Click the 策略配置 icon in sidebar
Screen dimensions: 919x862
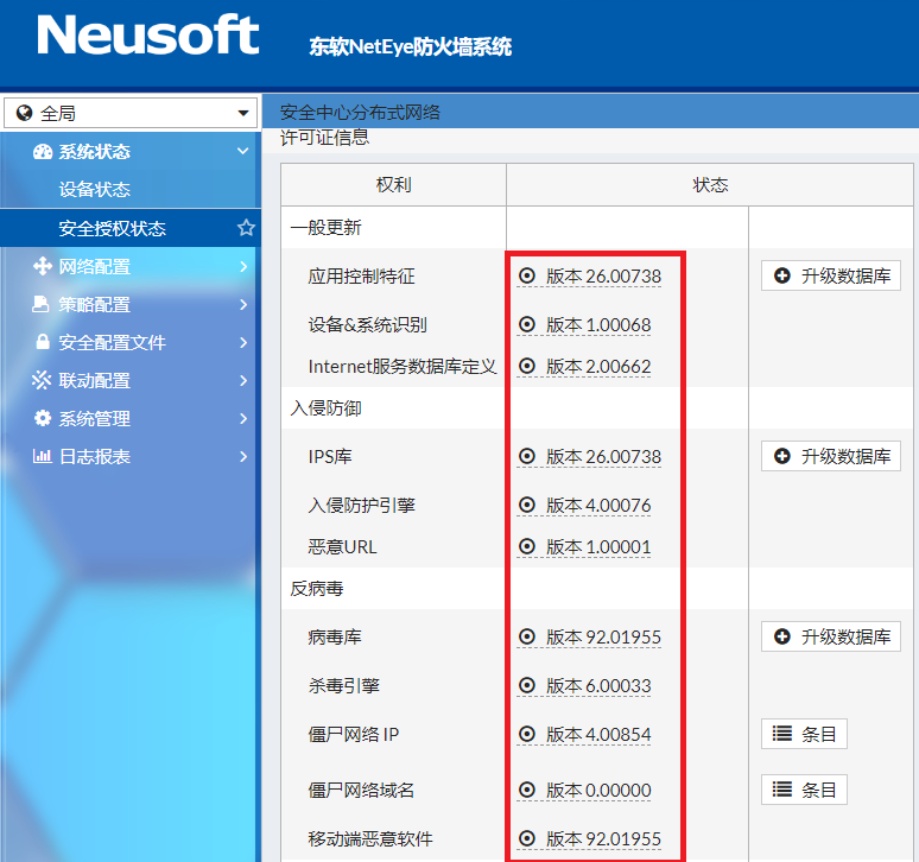click(41, 304)
